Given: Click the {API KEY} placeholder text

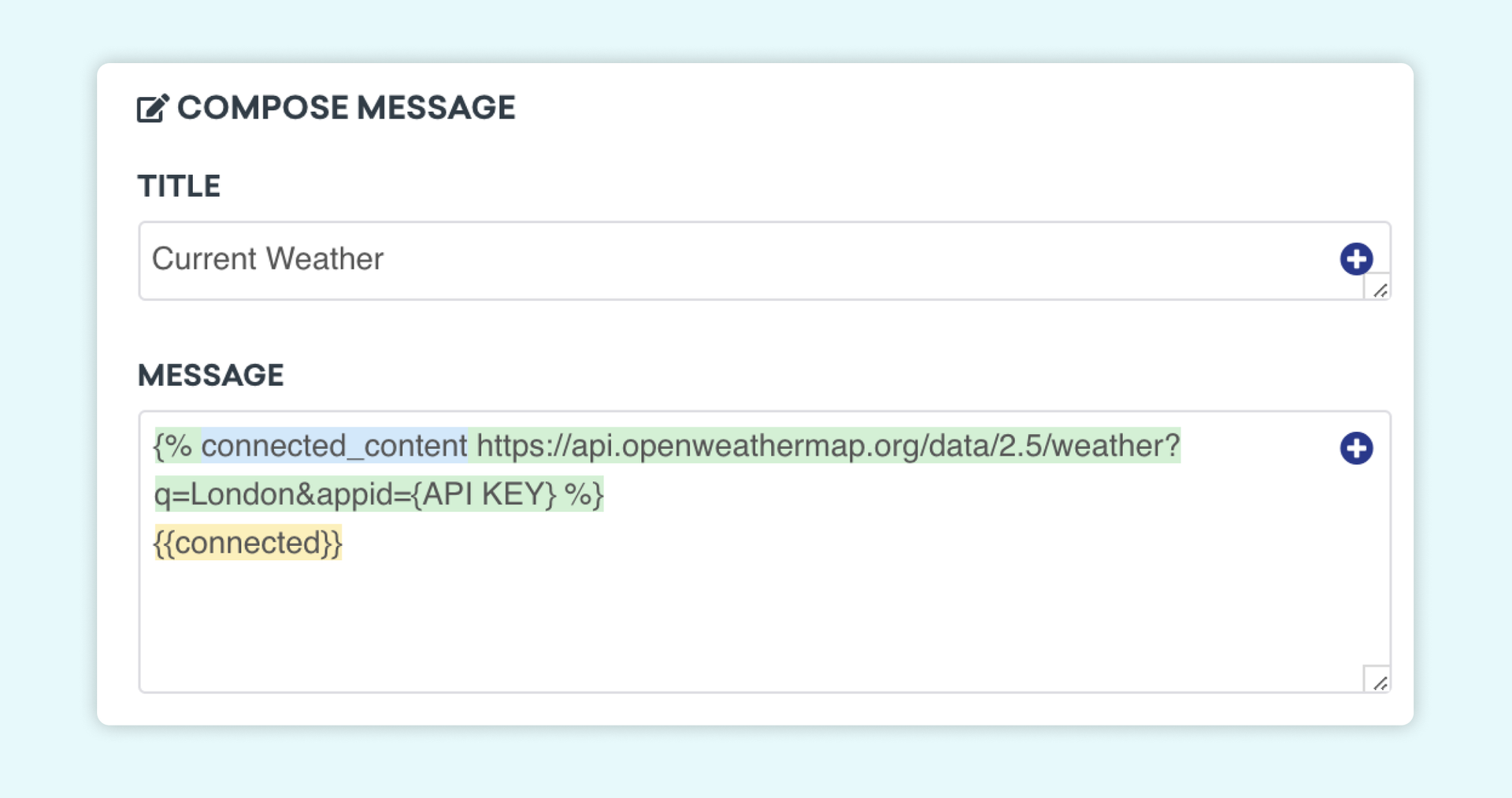Looking at the screenshot, I should click(484, 495).
